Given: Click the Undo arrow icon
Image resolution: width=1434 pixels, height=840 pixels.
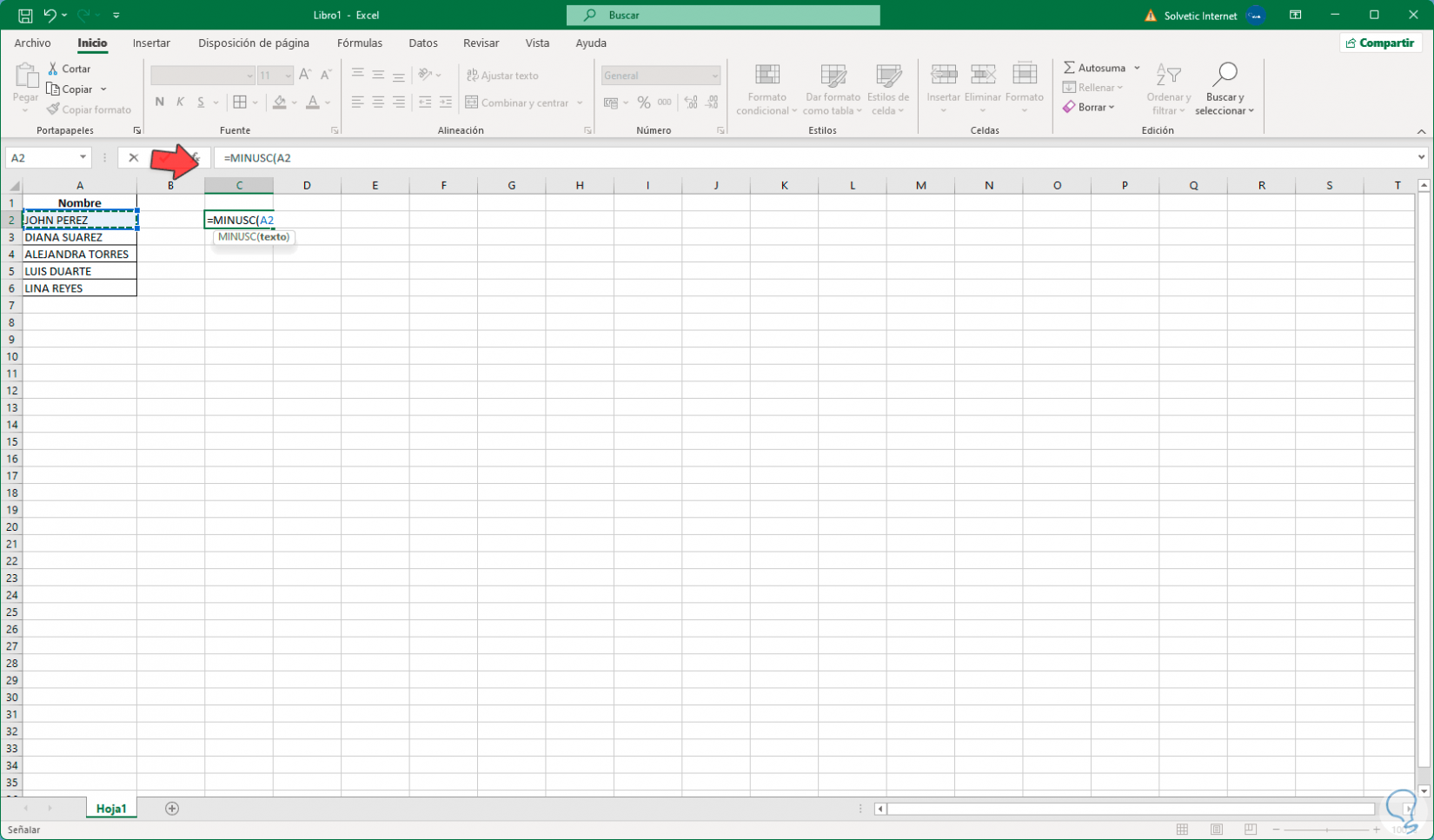Looking at the screenshot, I should click(x=50, y=15).
